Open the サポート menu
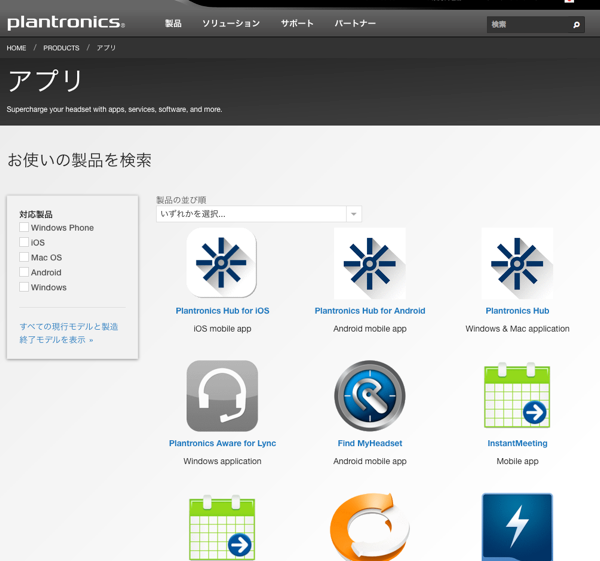The width and height of the screenshot is (600, 561). [297, 23]
